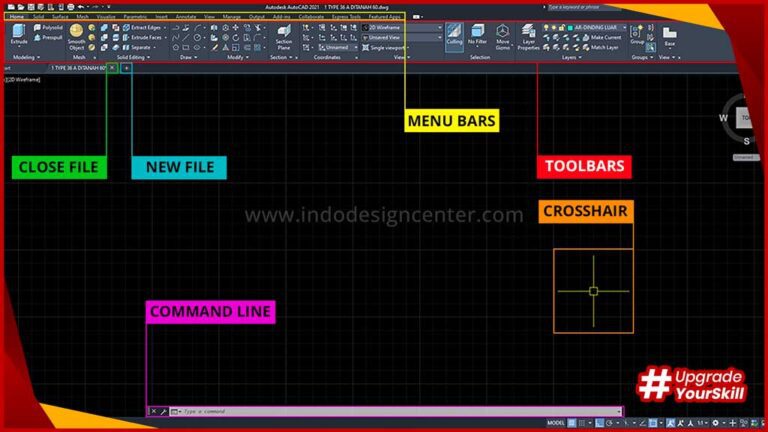This screenshot has width=768, height=432.
Task: Open the 2D Wireframe visual style dropdown
Action: click(x=402, y=28)
